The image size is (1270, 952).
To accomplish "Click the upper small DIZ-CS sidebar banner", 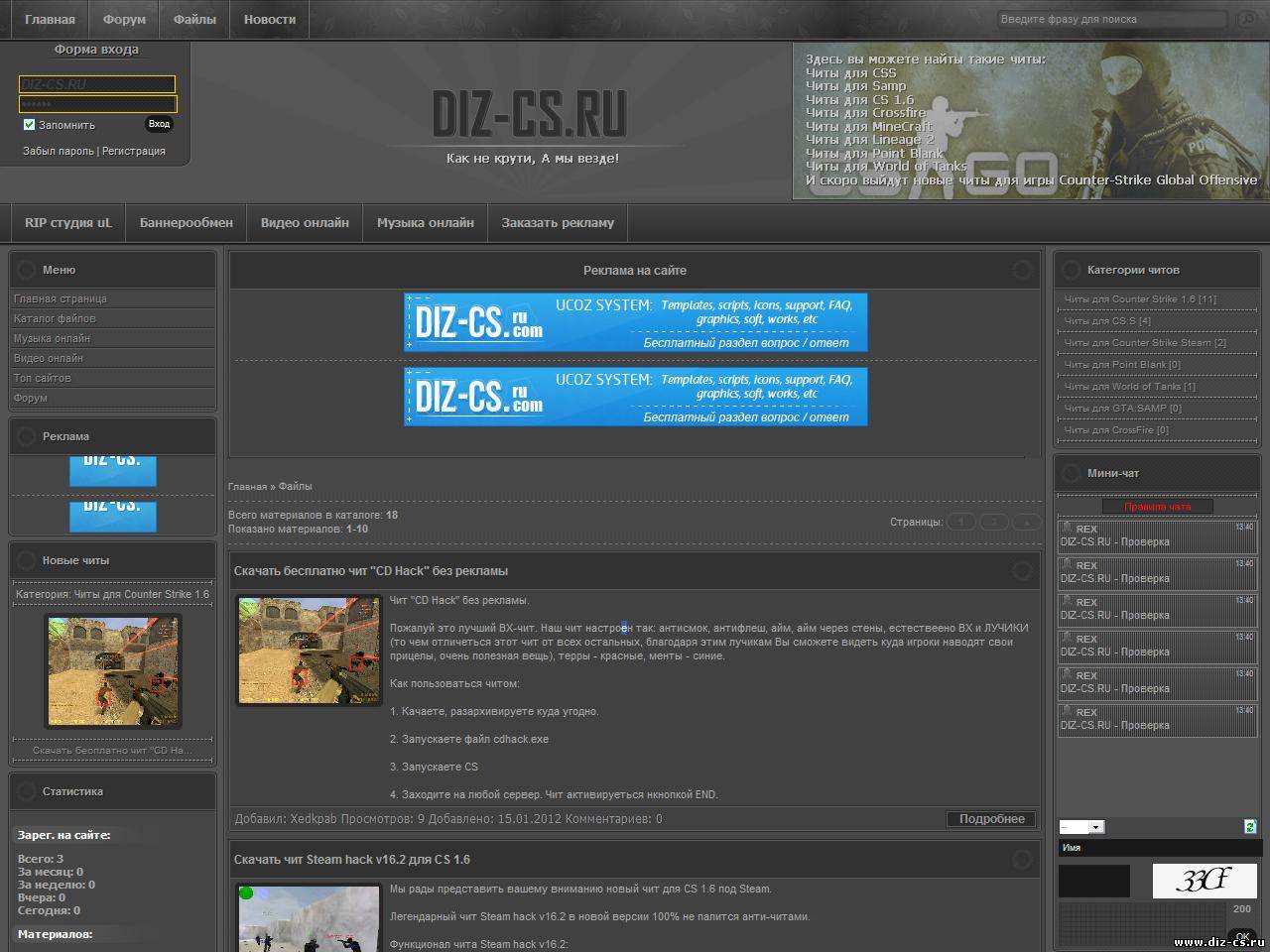I will click(112, 470).
